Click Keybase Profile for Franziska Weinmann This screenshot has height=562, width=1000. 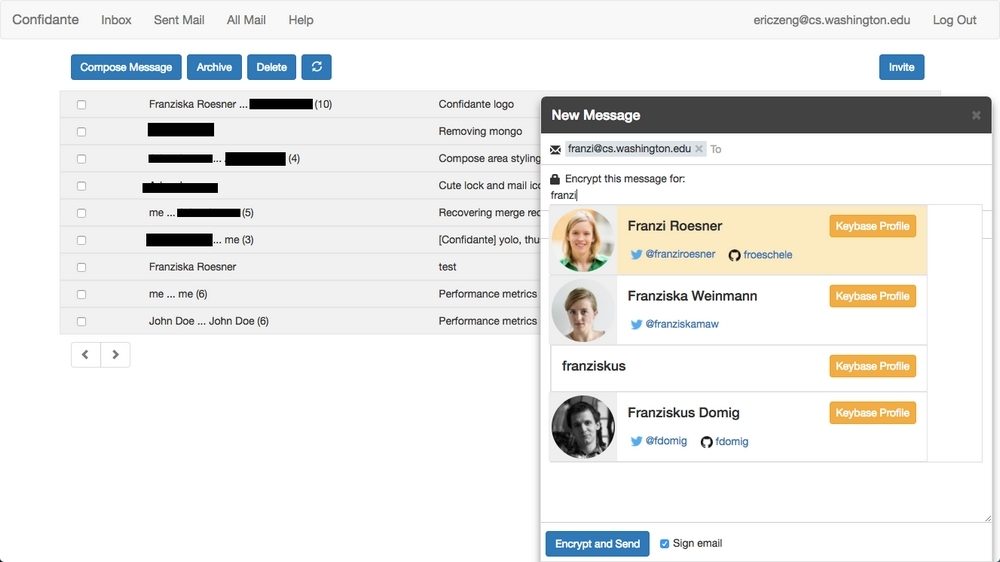pyautogui.click(x=872, y=296)
